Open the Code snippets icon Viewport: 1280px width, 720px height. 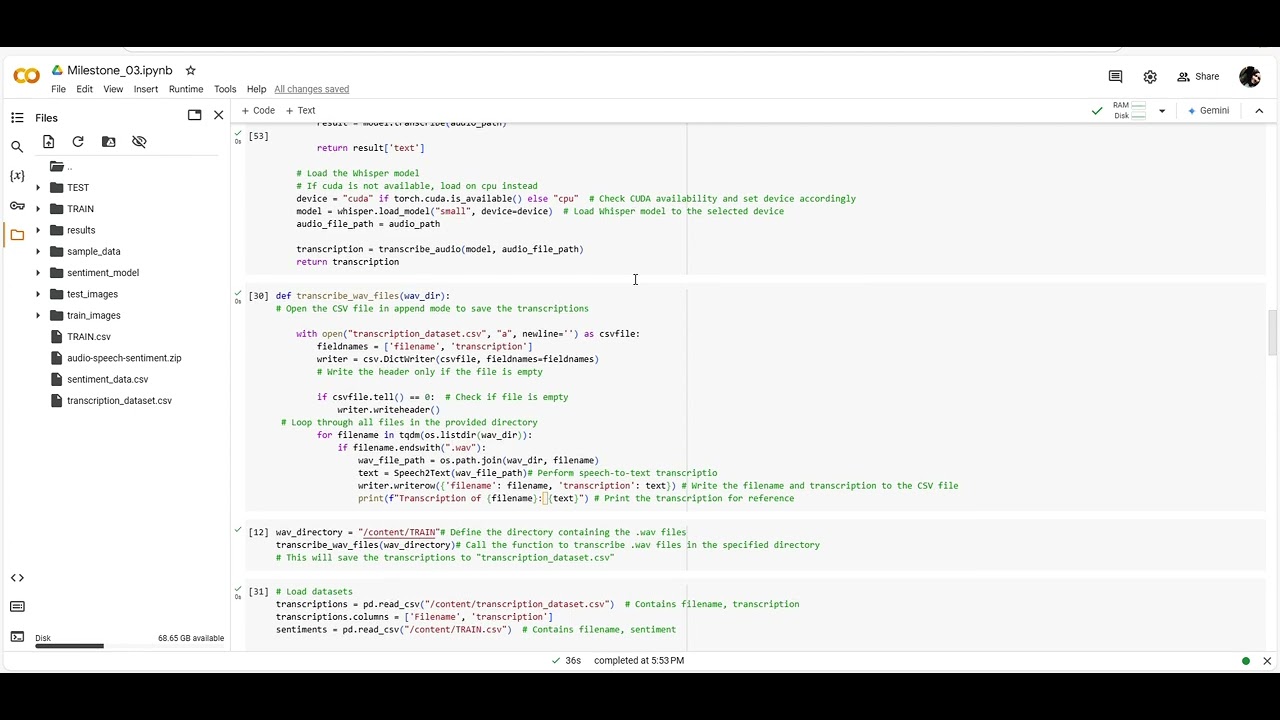tap(17, 578)
